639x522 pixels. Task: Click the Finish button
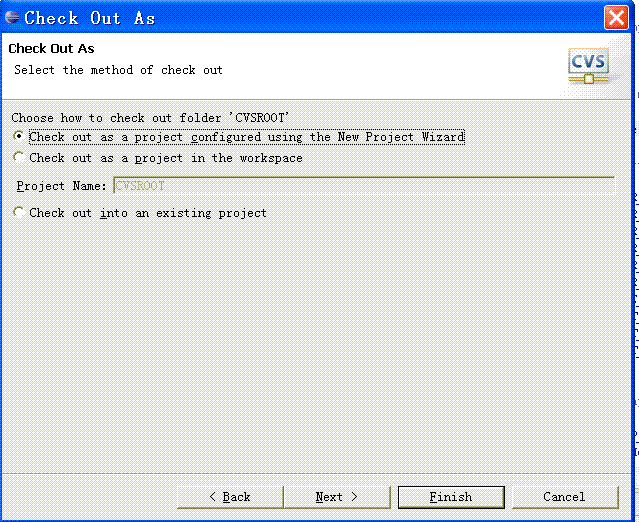pos(451,497)
